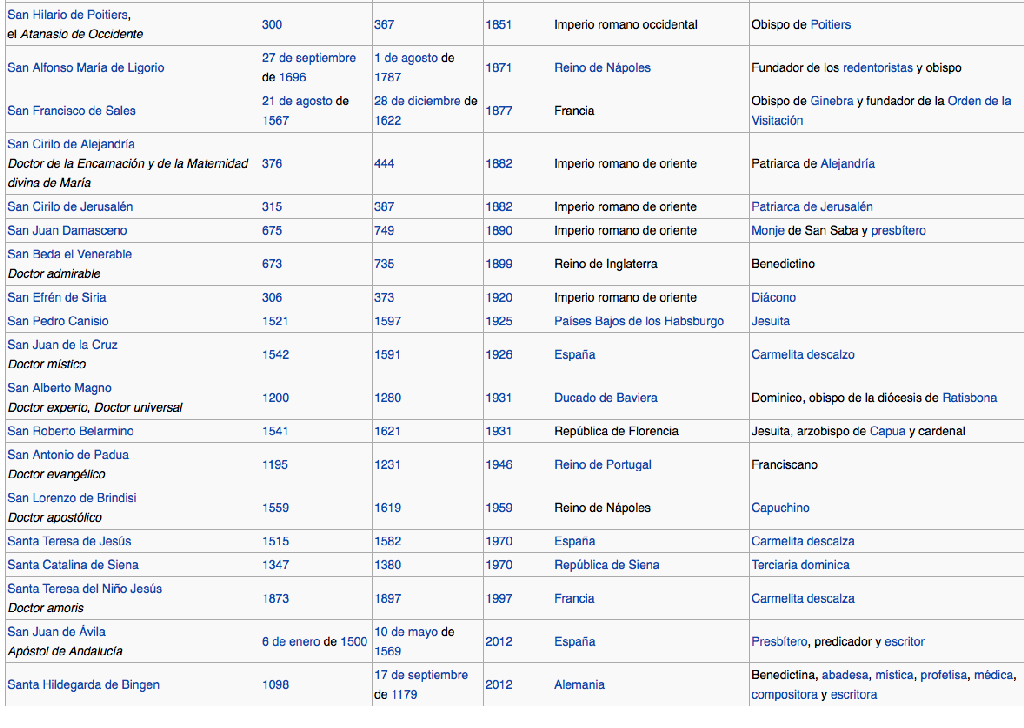
Task: Open the Reino de Portugal link
Action: (x=602, y=465)
